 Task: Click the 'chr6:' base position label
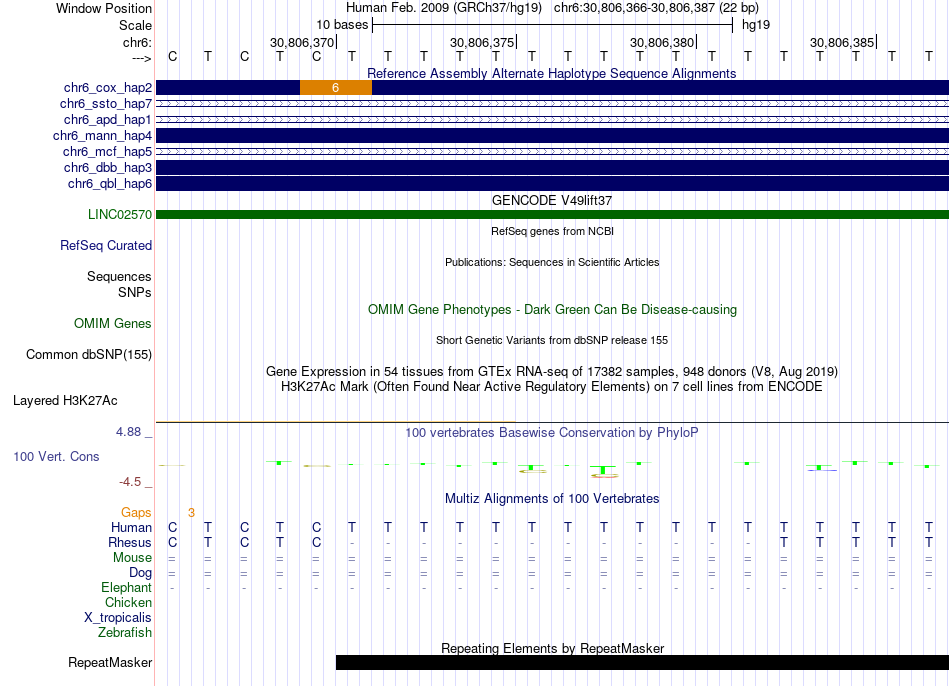tap(138, 42)
